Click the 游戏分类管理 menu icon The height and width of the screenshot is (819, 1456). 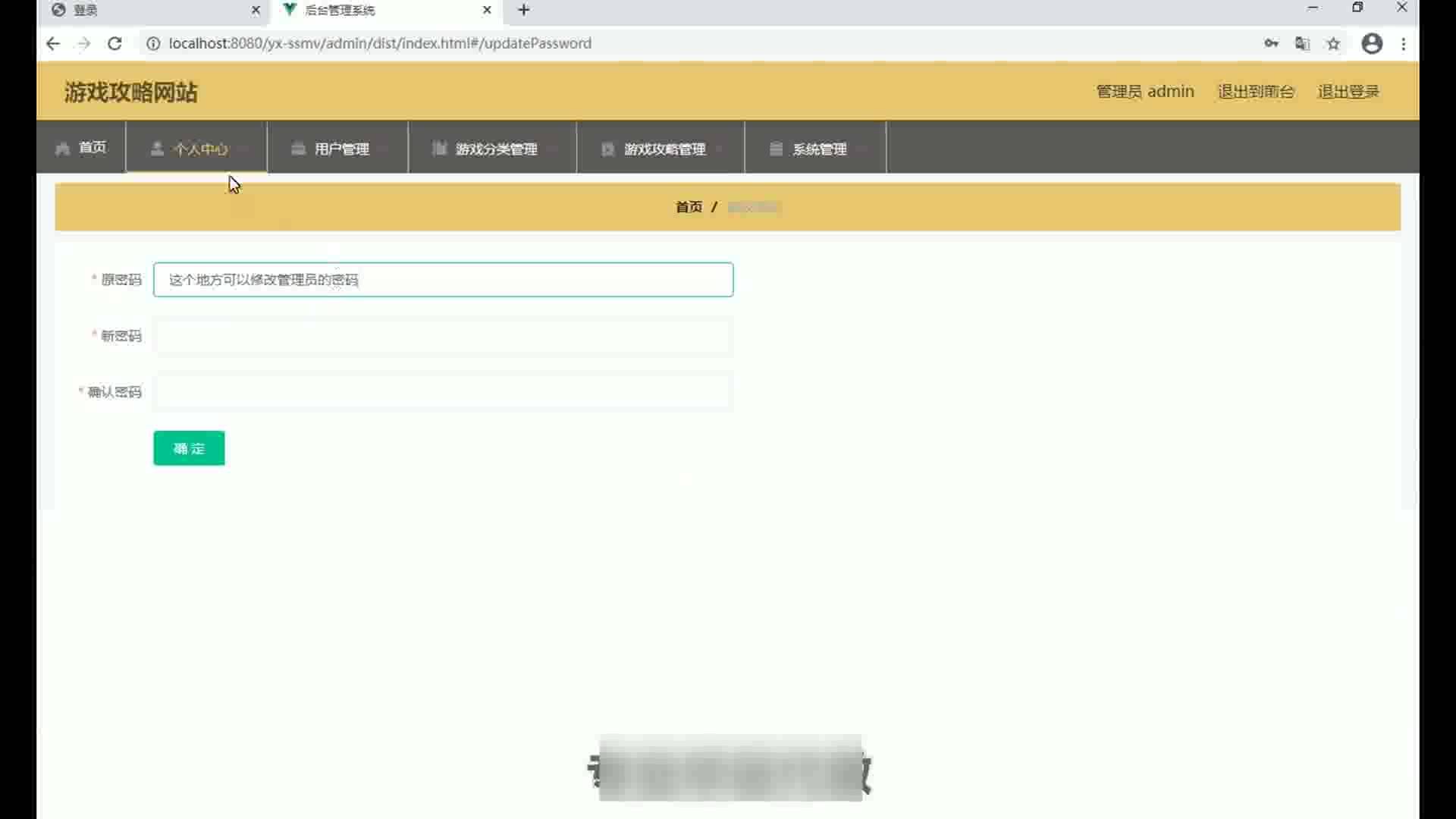(439, 149)
